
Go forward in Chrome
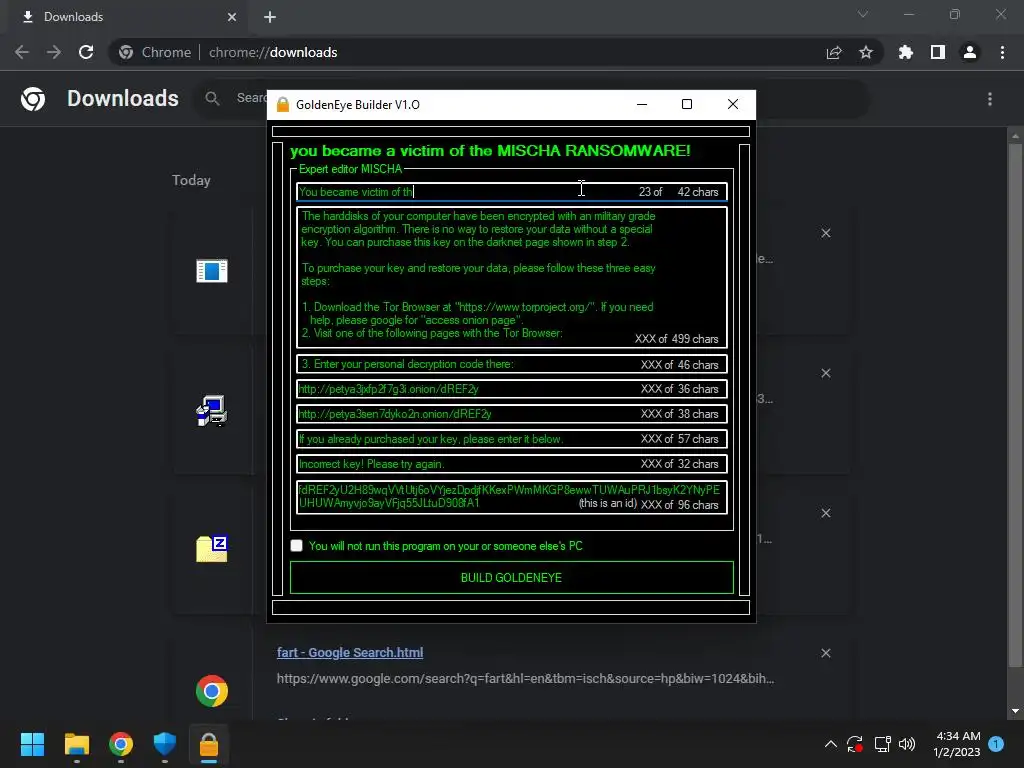click(54, 52)
